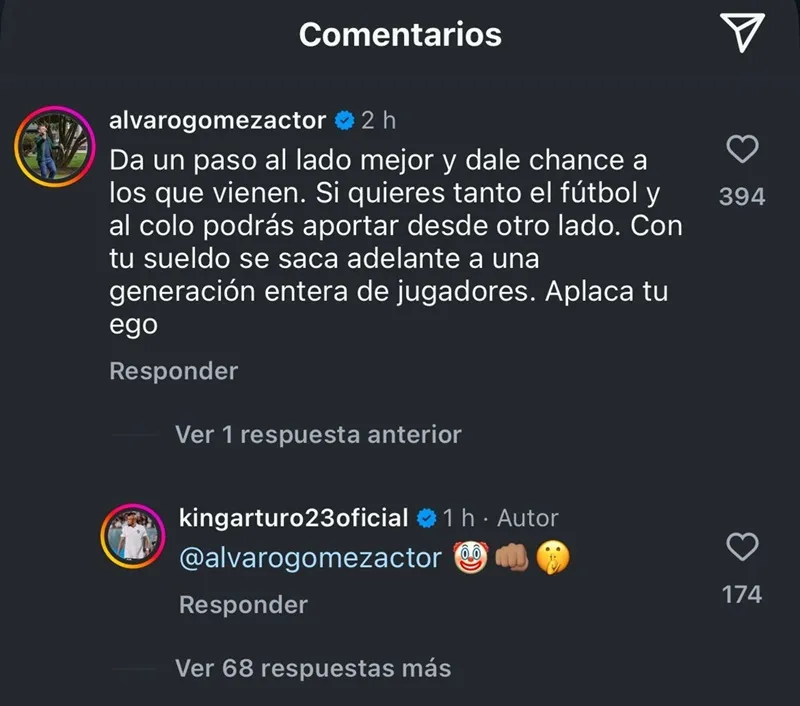Click the shushing face emoji
Image resolution: width=800 pixels, height=706 pixels.
pos(550,558)
